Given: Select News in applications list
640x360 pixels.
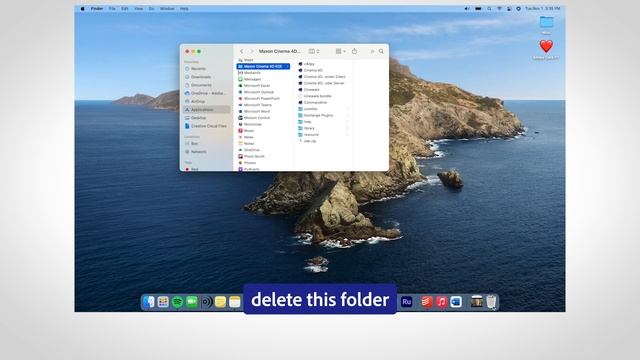Looking at the screenshot, I should [x=248, y=137].
